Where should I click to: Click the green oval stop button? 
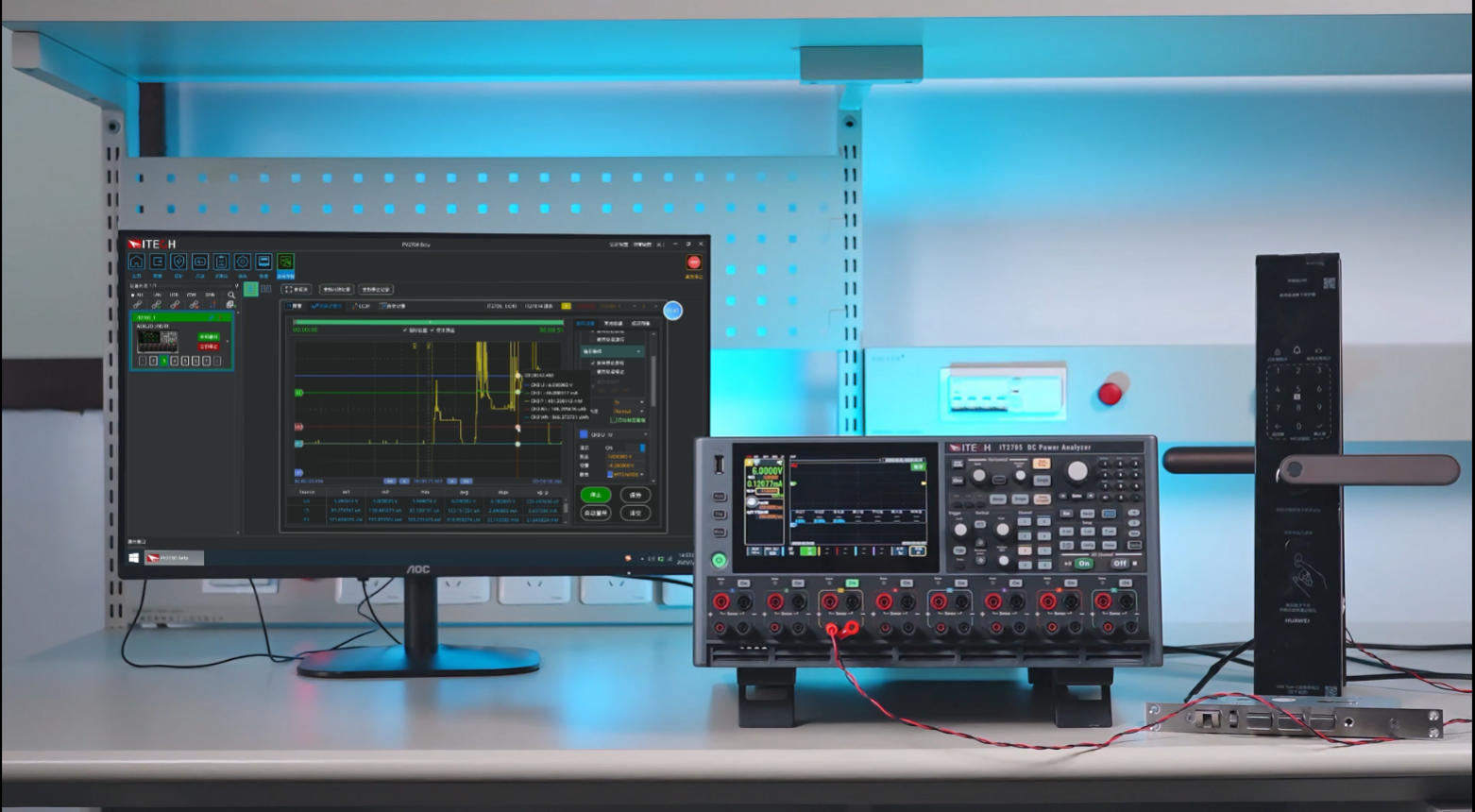click(x=595, y=495)
